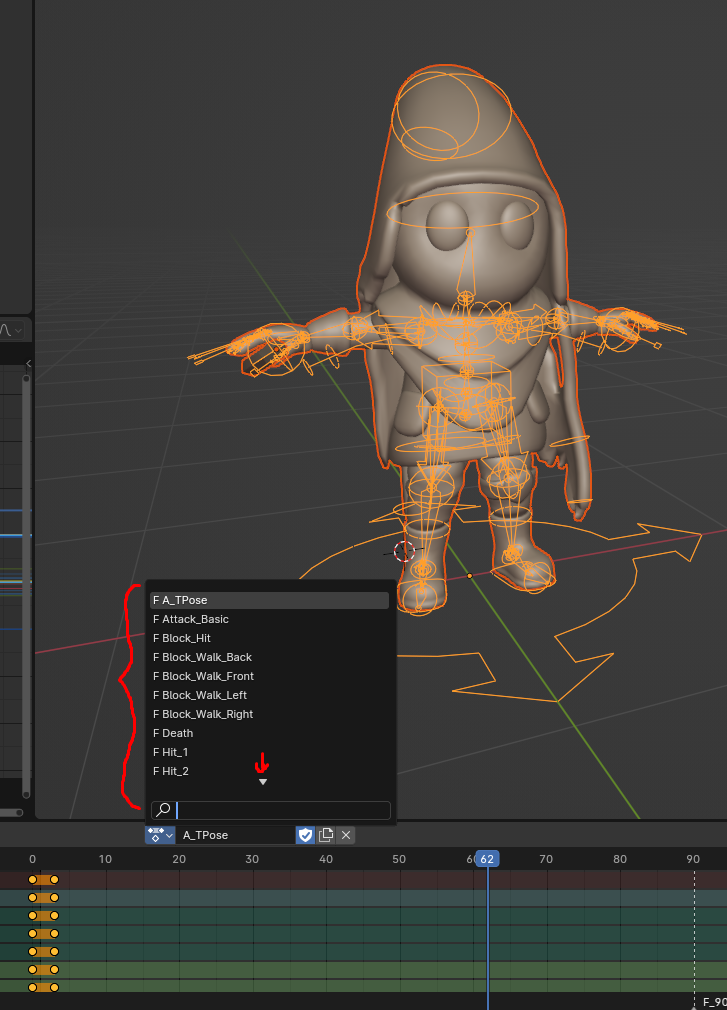
Task: Jump to frame 30 on the ruler
Action: (x=252, y=859)
